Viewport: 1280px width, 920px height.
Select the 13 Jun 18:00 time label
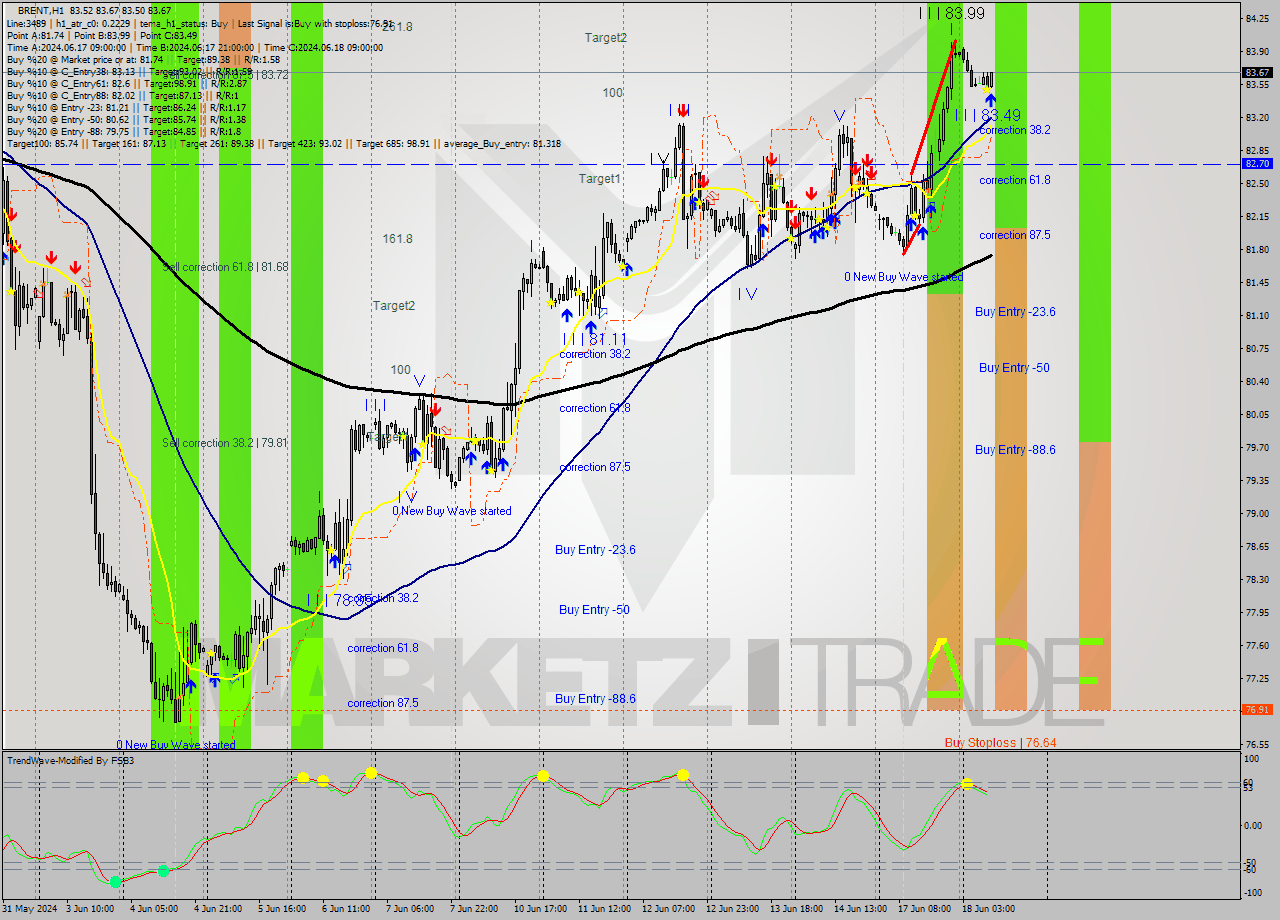[x=796, y=909]
